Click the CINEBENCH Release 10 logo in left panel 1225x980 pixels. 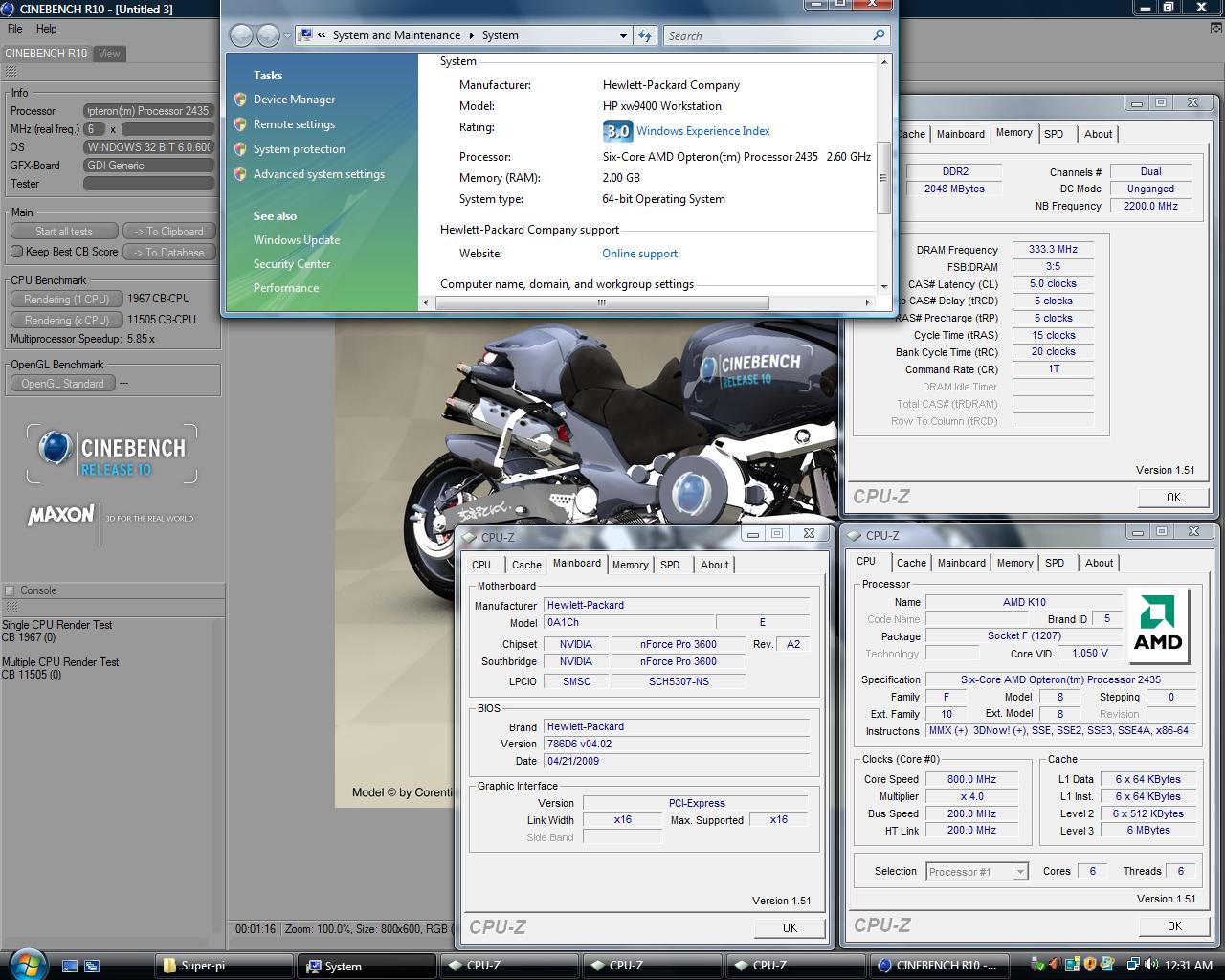point(111,454)
